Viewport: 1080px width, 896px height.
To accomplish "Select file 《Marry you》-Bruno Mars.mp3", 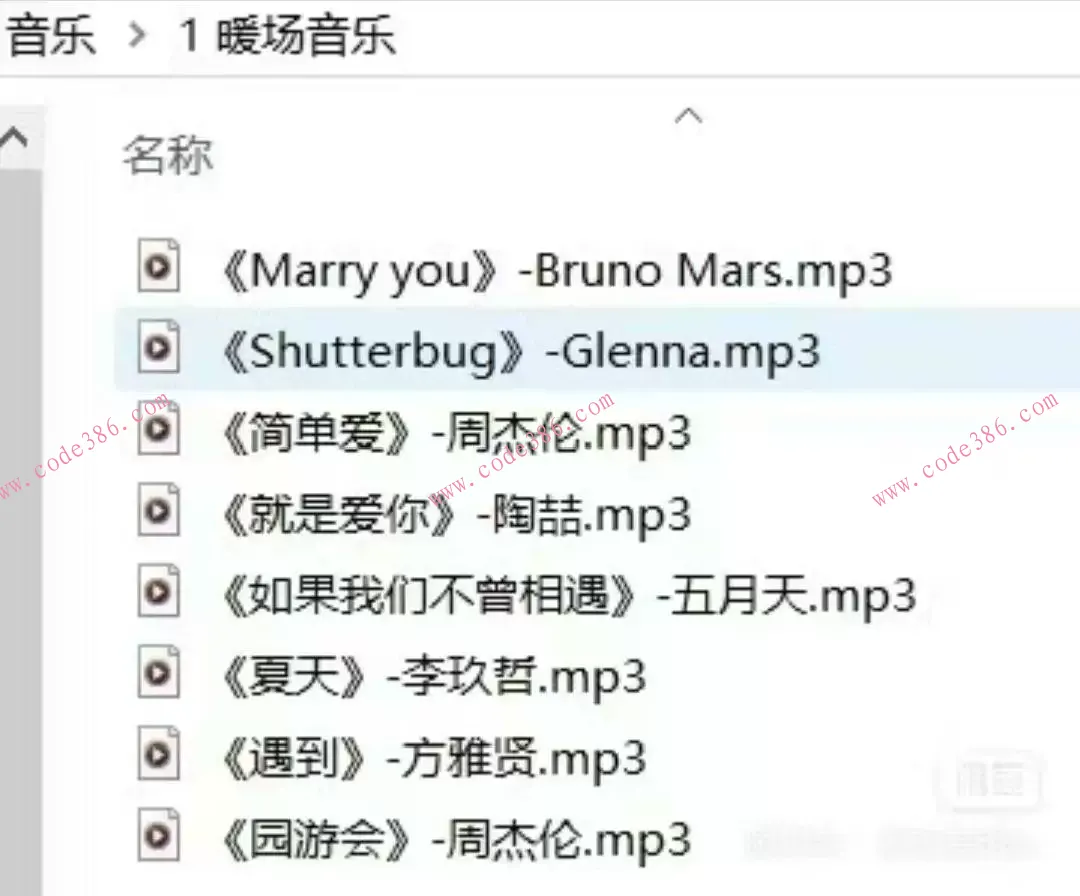I will [x=557, y=271].
